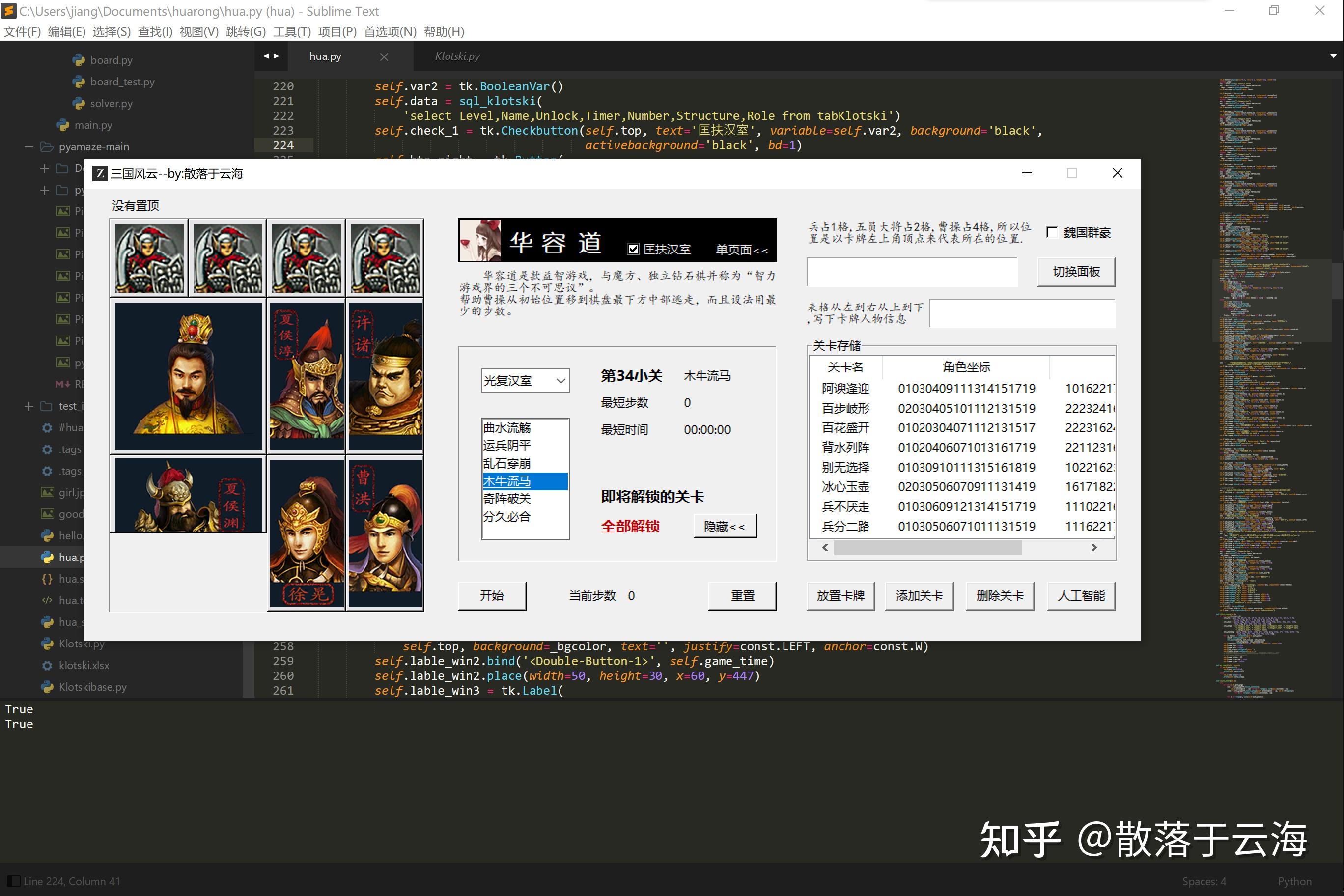Click the 曹操 large portrait tile

pos(188,376)
